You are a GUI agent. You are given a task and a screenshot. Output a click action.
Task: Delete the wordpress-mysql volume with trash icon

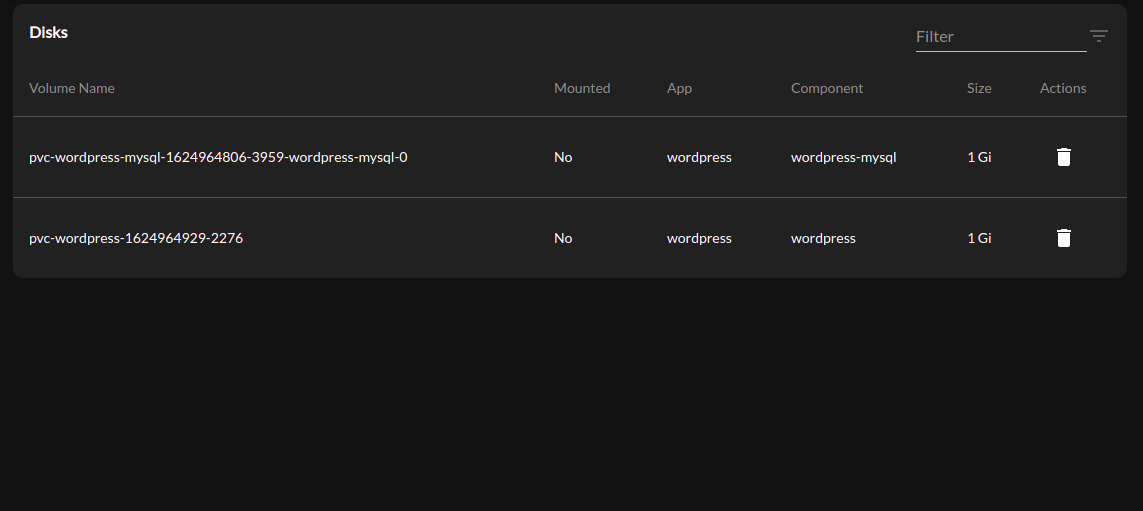click(x=1064, y=157)
